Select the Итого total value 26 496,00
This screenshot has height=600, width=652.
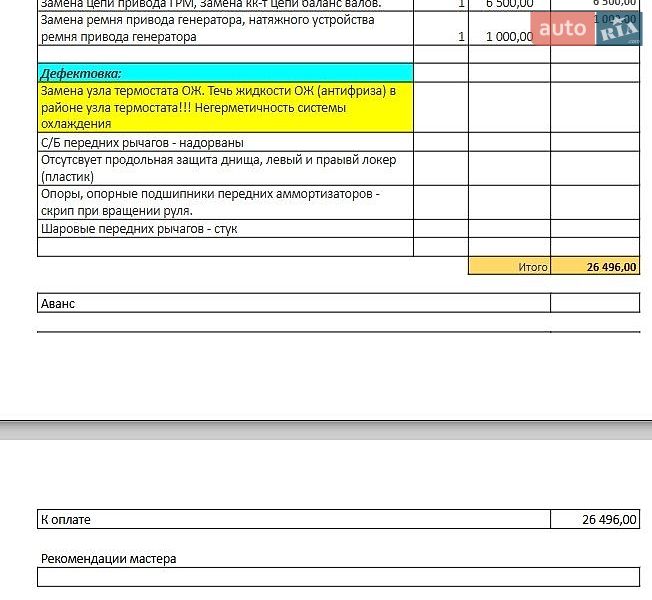point(595,267)
